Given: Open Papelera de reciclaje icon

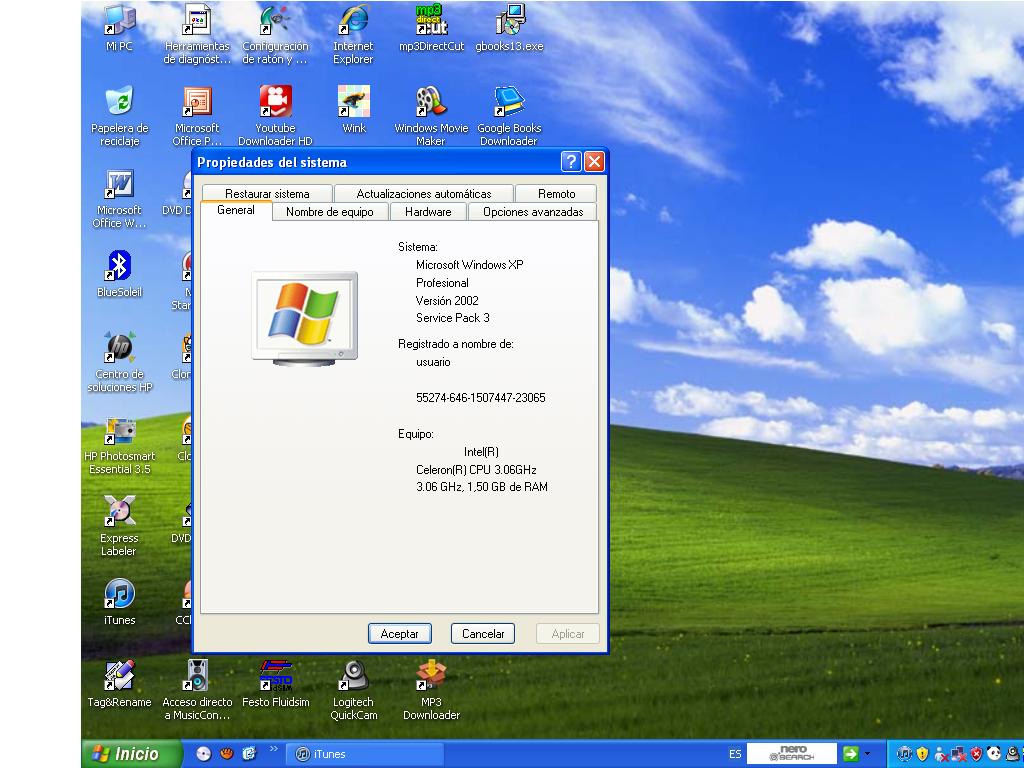Looking at the screenshot, I should [120, 116].
